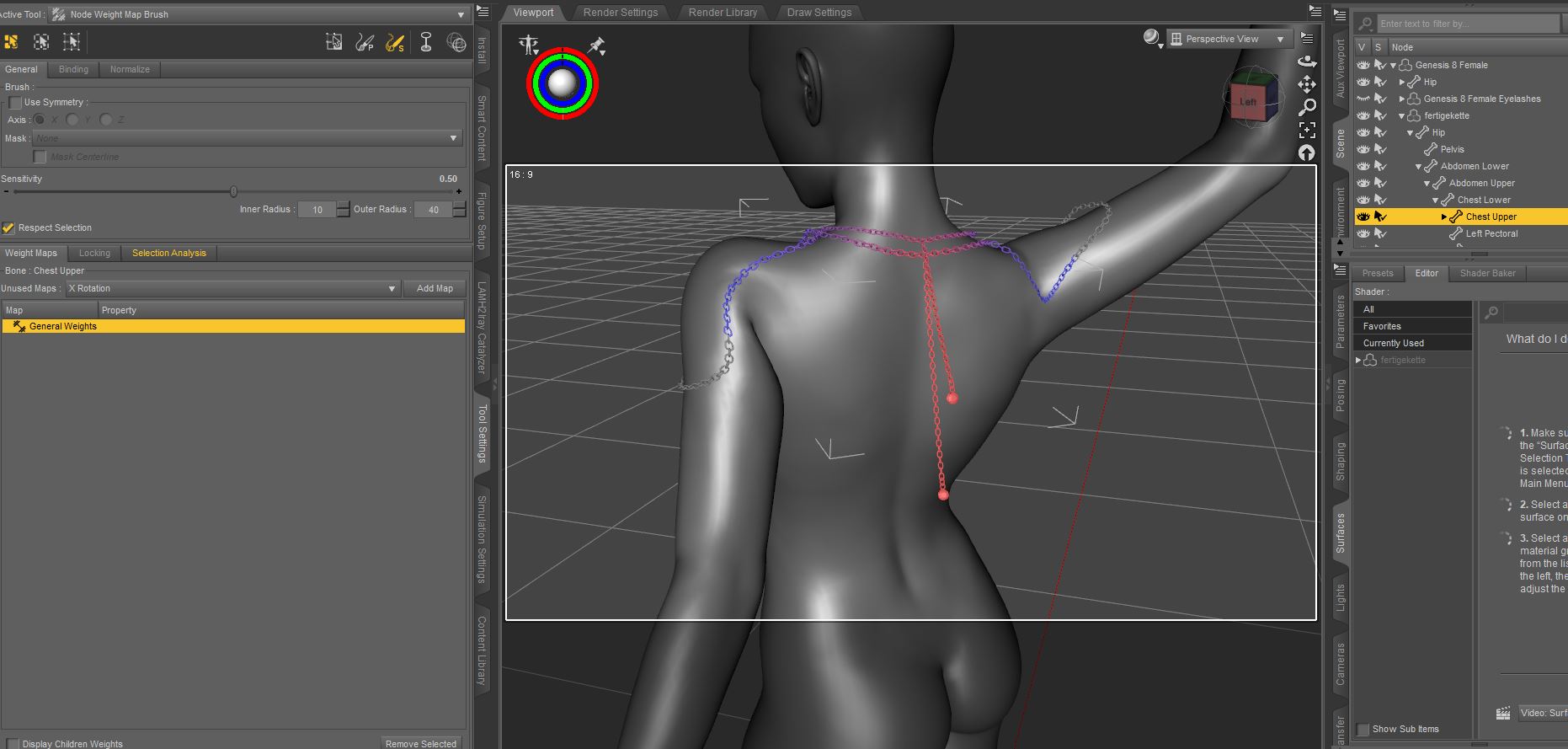
Task: Click the Remove Selected button
Action: 420,743
